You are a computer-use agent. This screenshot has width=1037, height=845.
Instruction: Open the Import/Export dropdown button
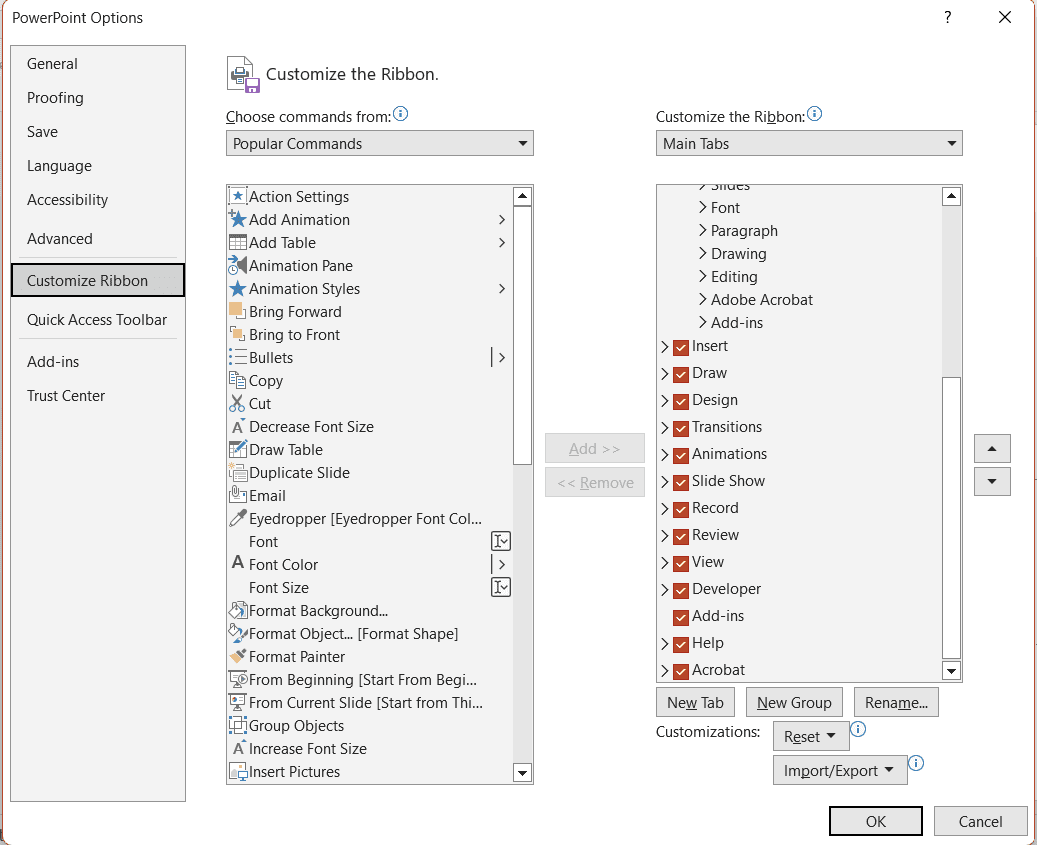point(839,771)
